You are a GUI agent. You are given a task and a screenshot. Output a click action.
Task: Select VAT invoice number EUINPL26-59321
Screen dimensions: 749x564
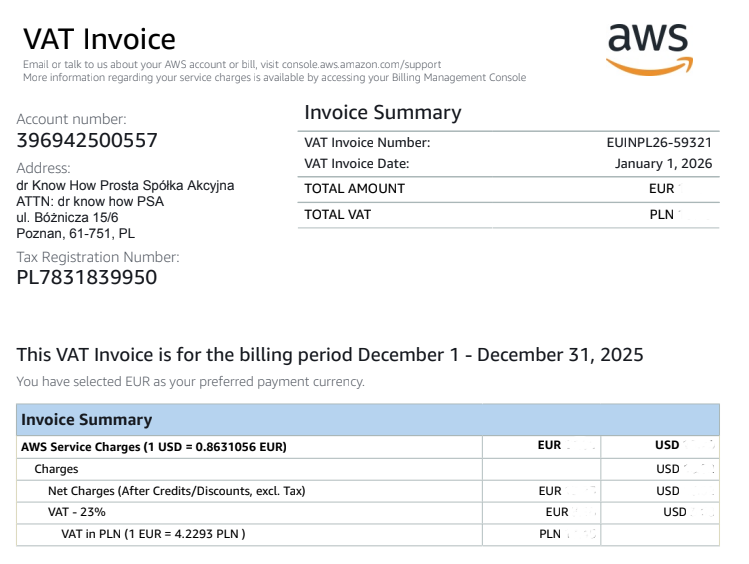click(x=659, y=142)
